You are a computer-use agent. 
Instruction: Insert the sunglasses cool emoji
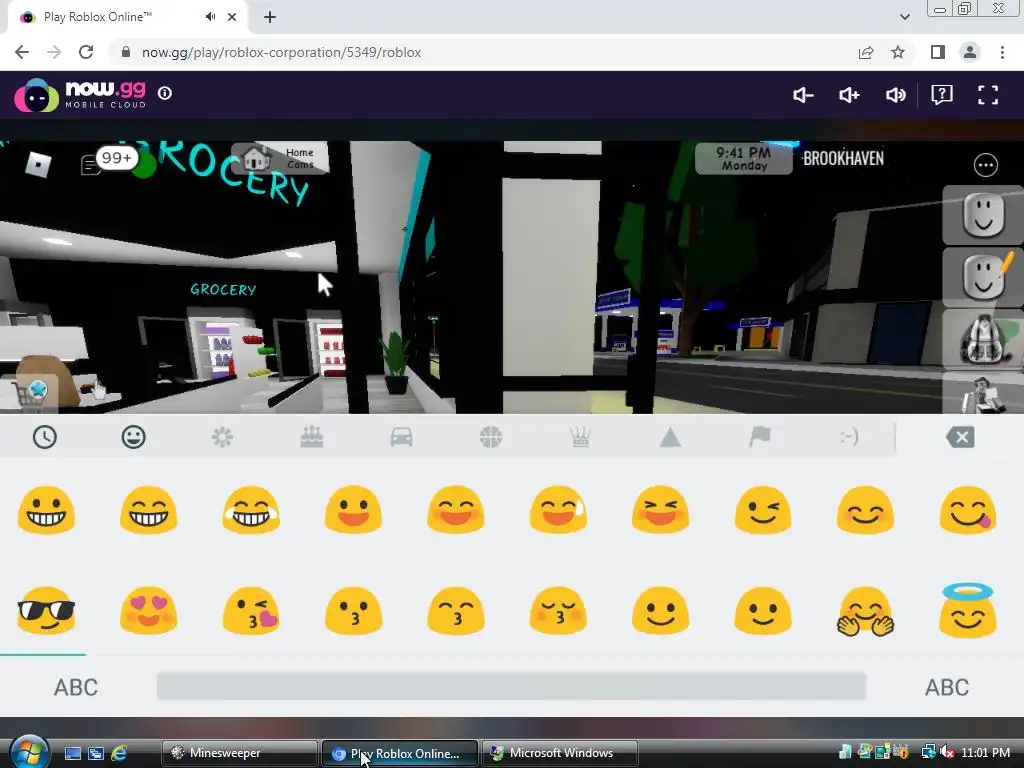click(x=46, y=611)
